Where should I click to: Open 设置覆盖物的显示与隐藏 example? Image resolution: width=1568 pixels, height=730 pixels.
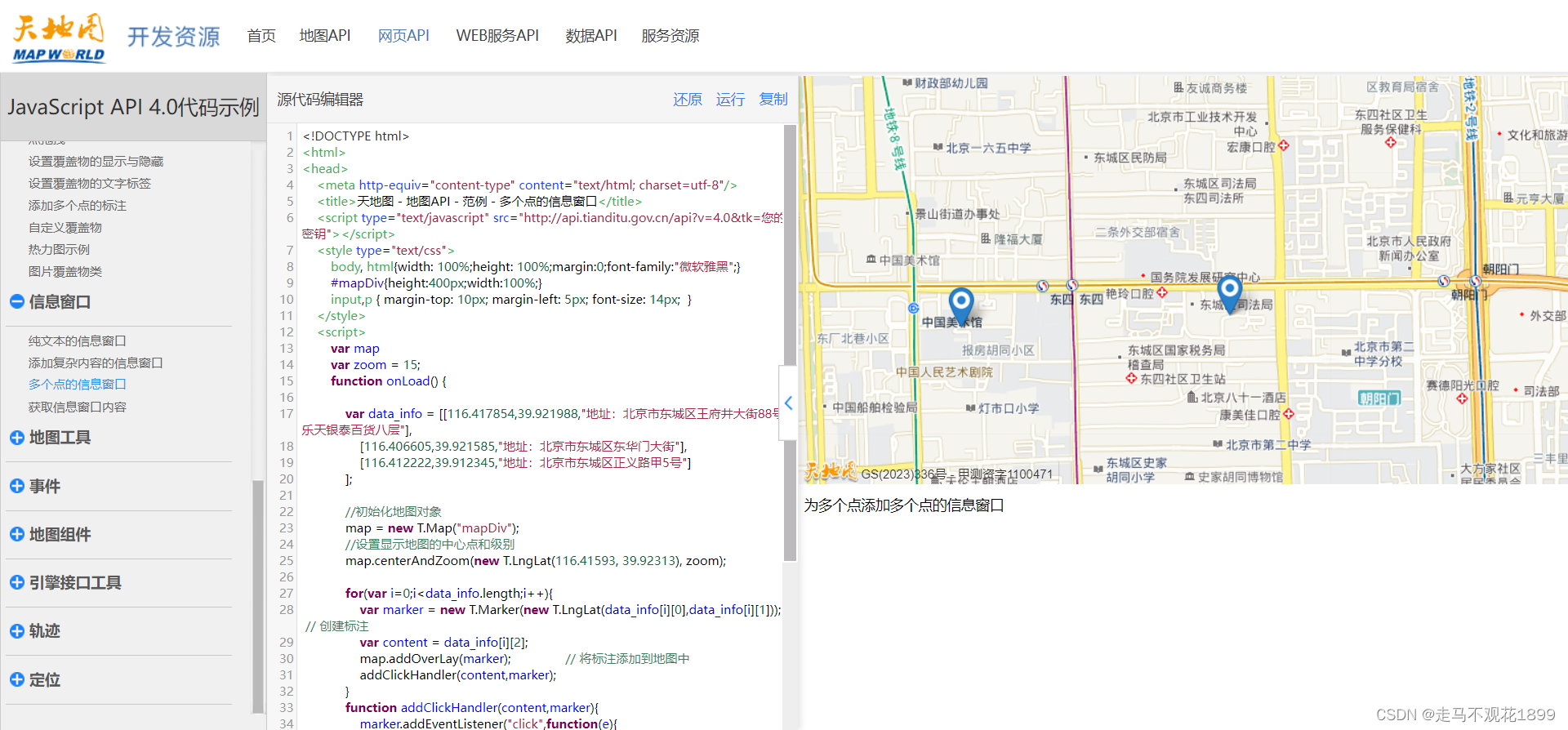coord(96,162)
